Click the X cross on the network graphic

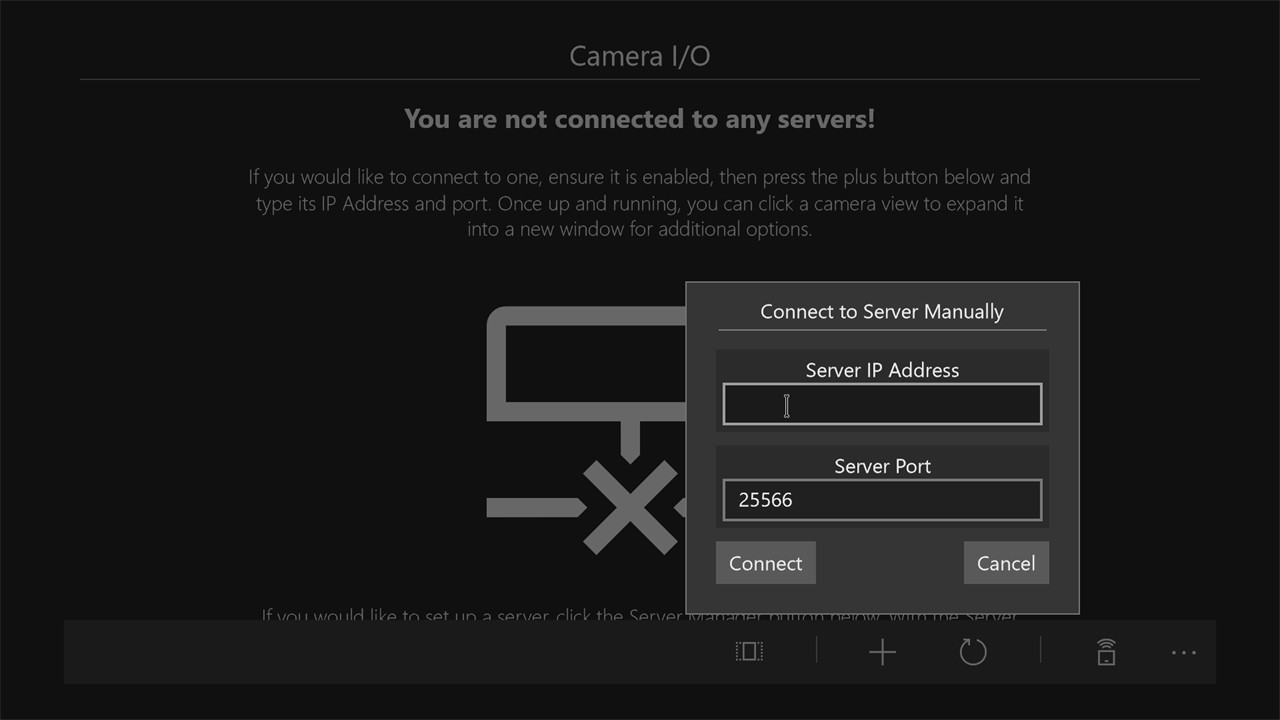click(x=630, y=507)
